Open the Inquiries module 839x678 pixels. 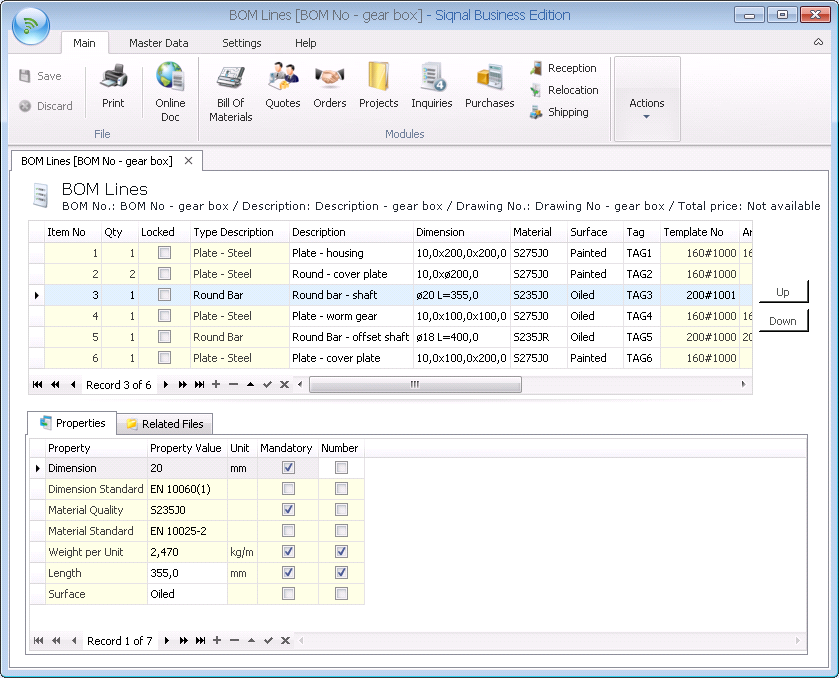(x=431, y=87)
